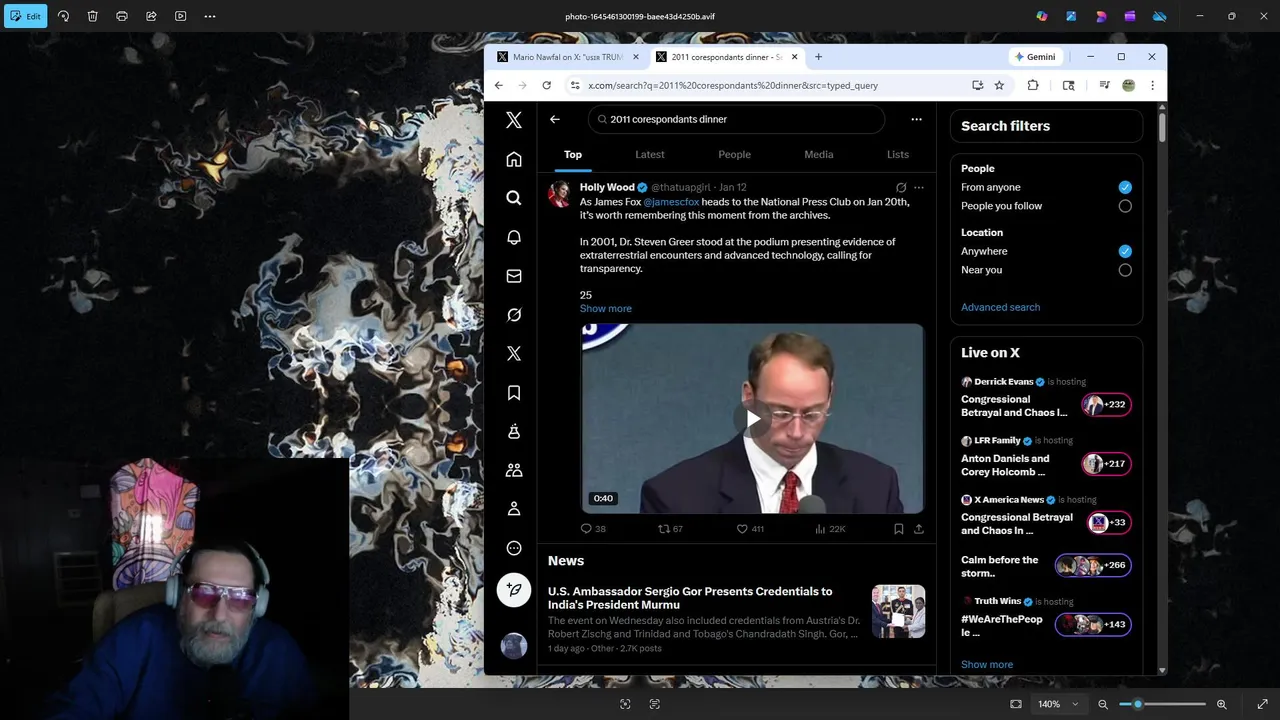
Task: Switch to the Mario Nawfal on X browser tab
Action: tap(567, 57)
